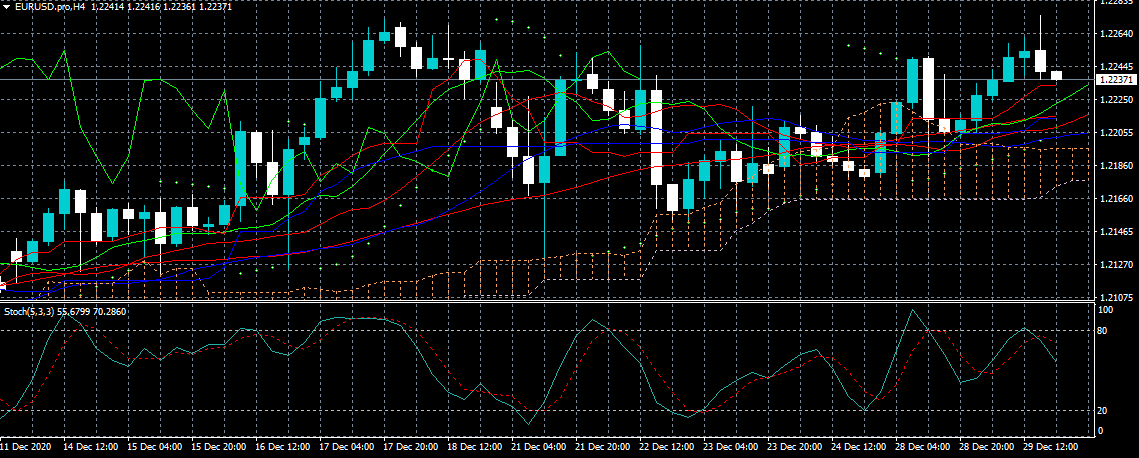Click the stochastic 80 level label
This screenshot has height=458, width=1139.
pos(1104,330)
